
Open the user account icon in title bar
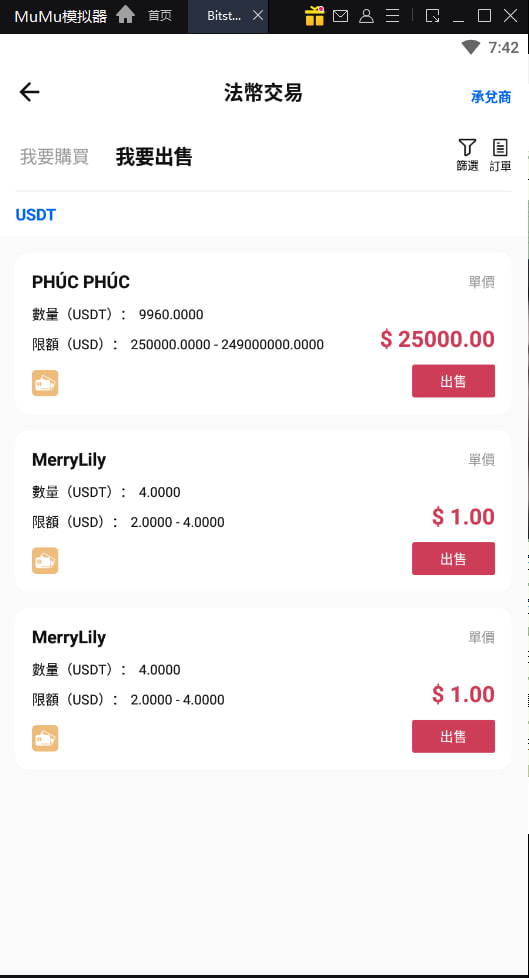pyautogui.click(x=367, y=16)
